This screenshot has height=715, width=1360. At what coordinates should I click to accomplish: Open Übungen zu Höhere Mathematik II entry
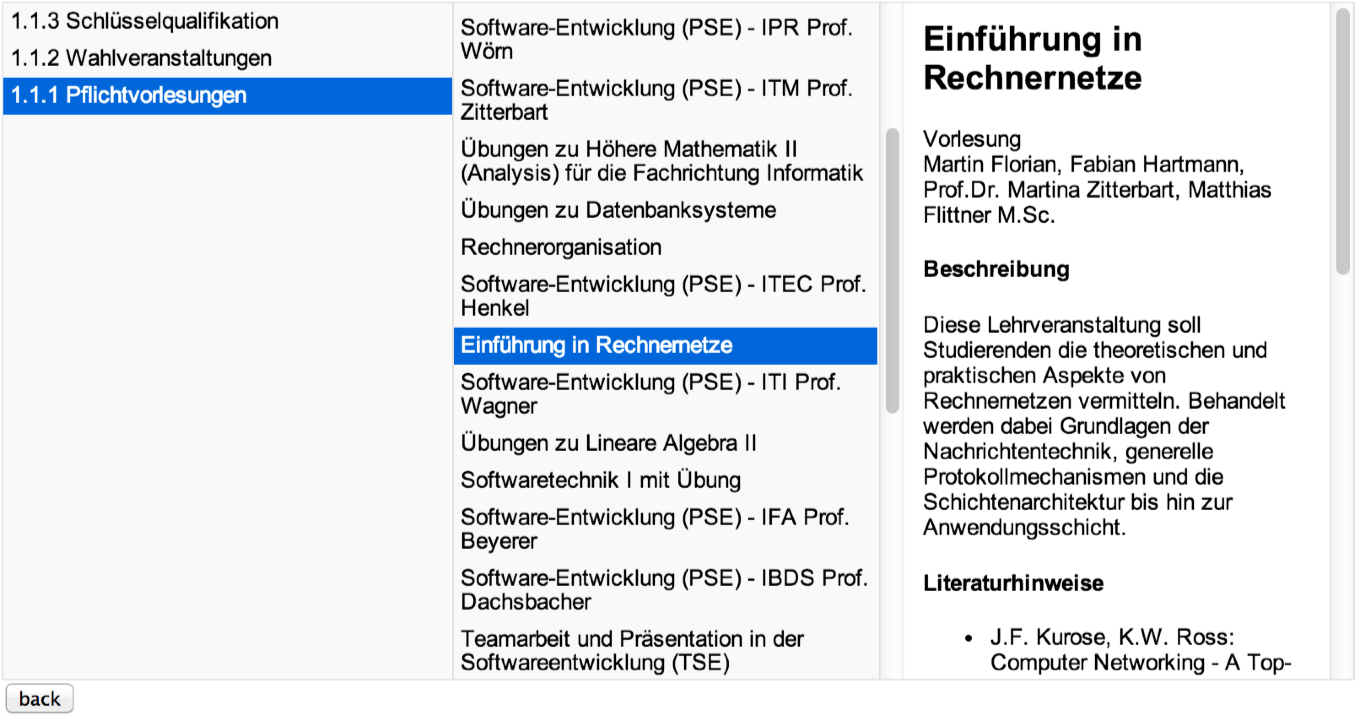click(661, 160)
